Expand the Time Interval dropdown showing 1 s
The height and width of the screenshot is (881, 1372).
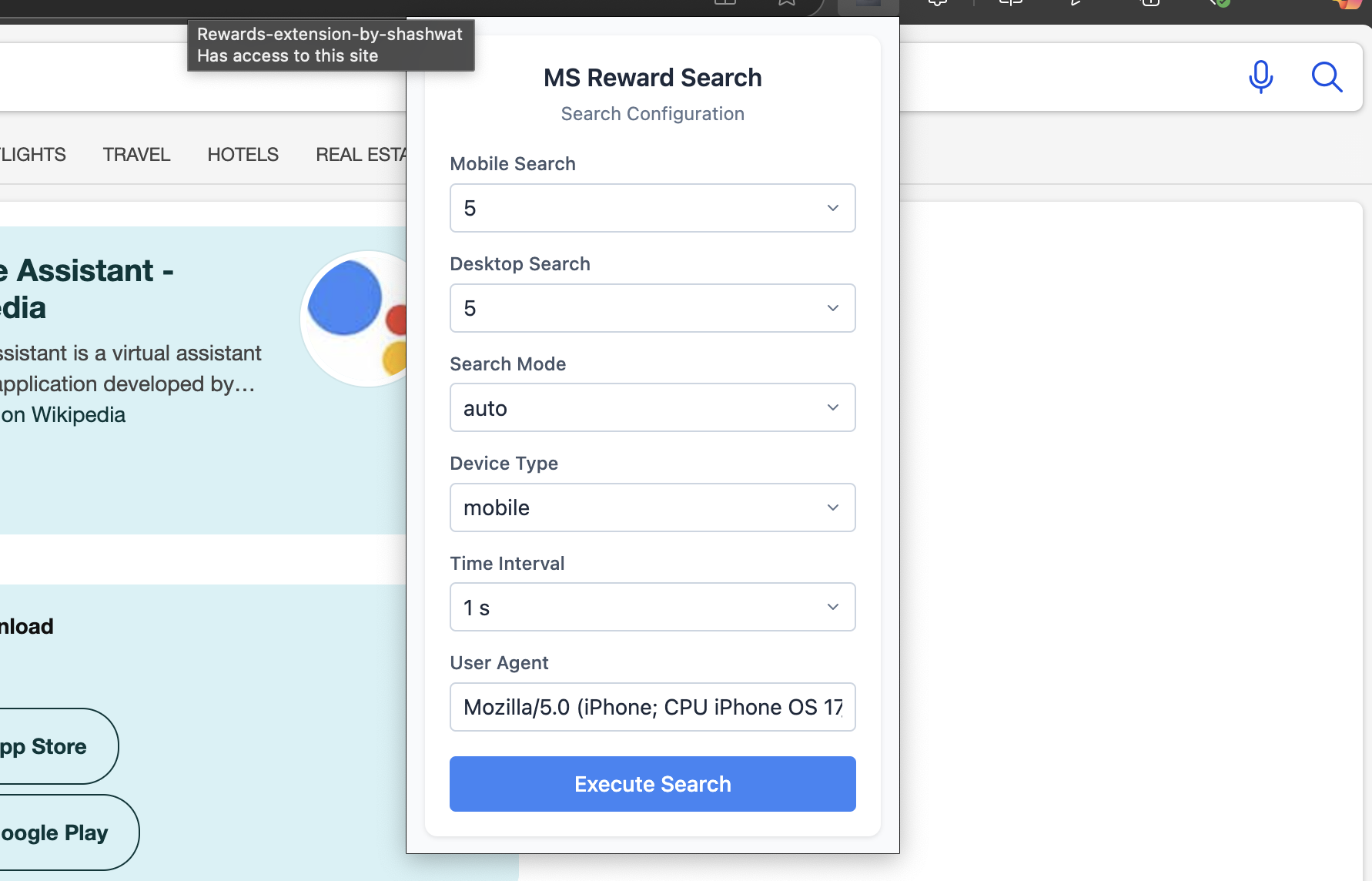tap(652, 607)
